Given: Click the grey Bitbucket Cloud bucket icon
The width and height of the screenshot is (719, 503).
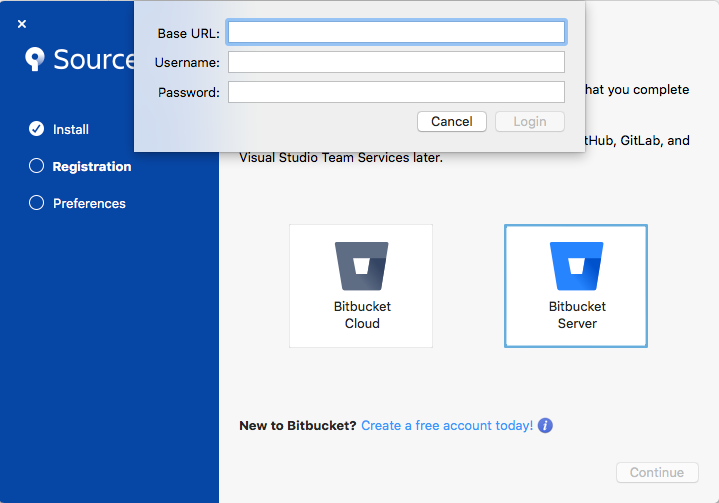Looking at the screenshot, I should [361, 266].
